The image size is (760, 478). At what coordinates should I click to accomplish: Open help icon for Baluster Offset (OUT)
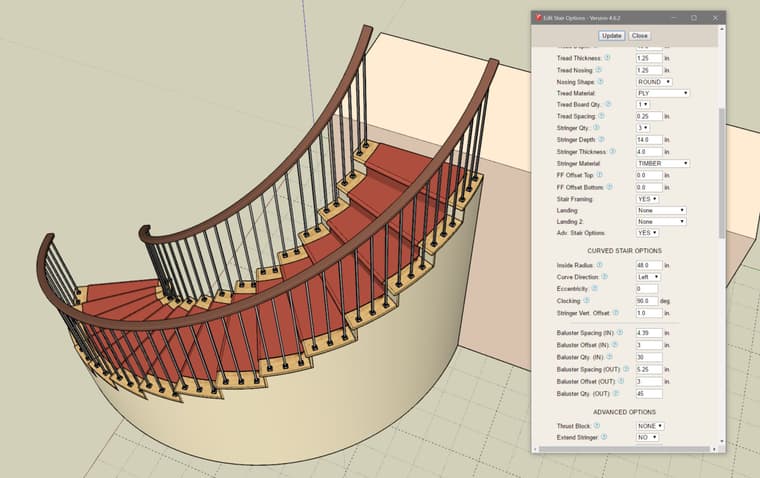point(621,381)
